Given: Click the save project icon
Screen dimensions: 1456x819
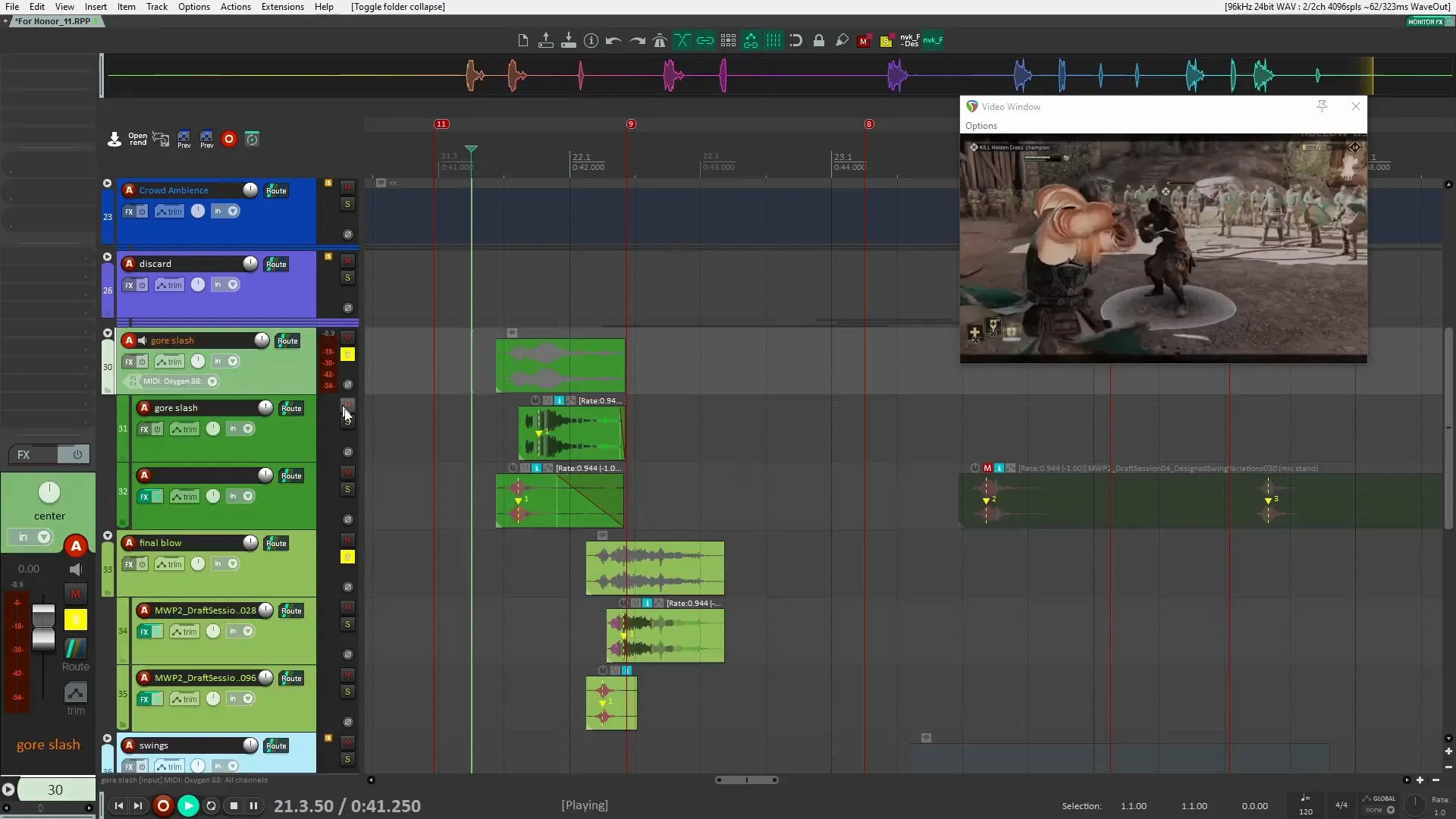Looking at the screenshot, I should [x=568, y=41].
